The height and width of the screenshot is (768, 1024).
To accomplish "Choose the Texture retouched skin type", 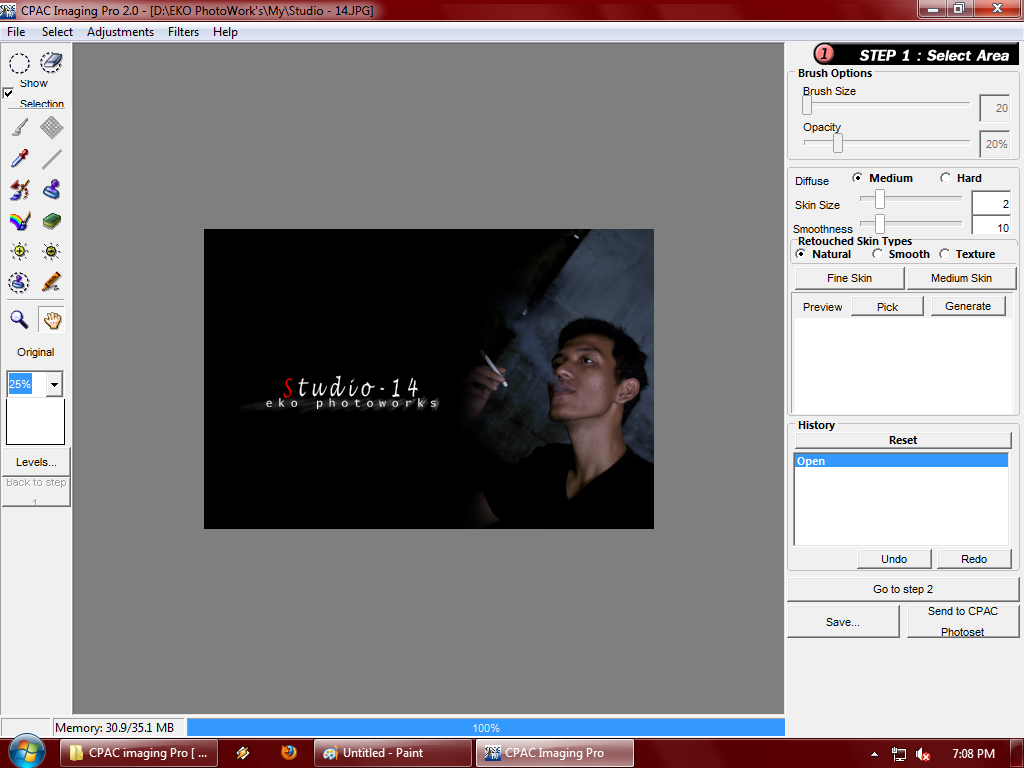I will (x=944, y=253).
